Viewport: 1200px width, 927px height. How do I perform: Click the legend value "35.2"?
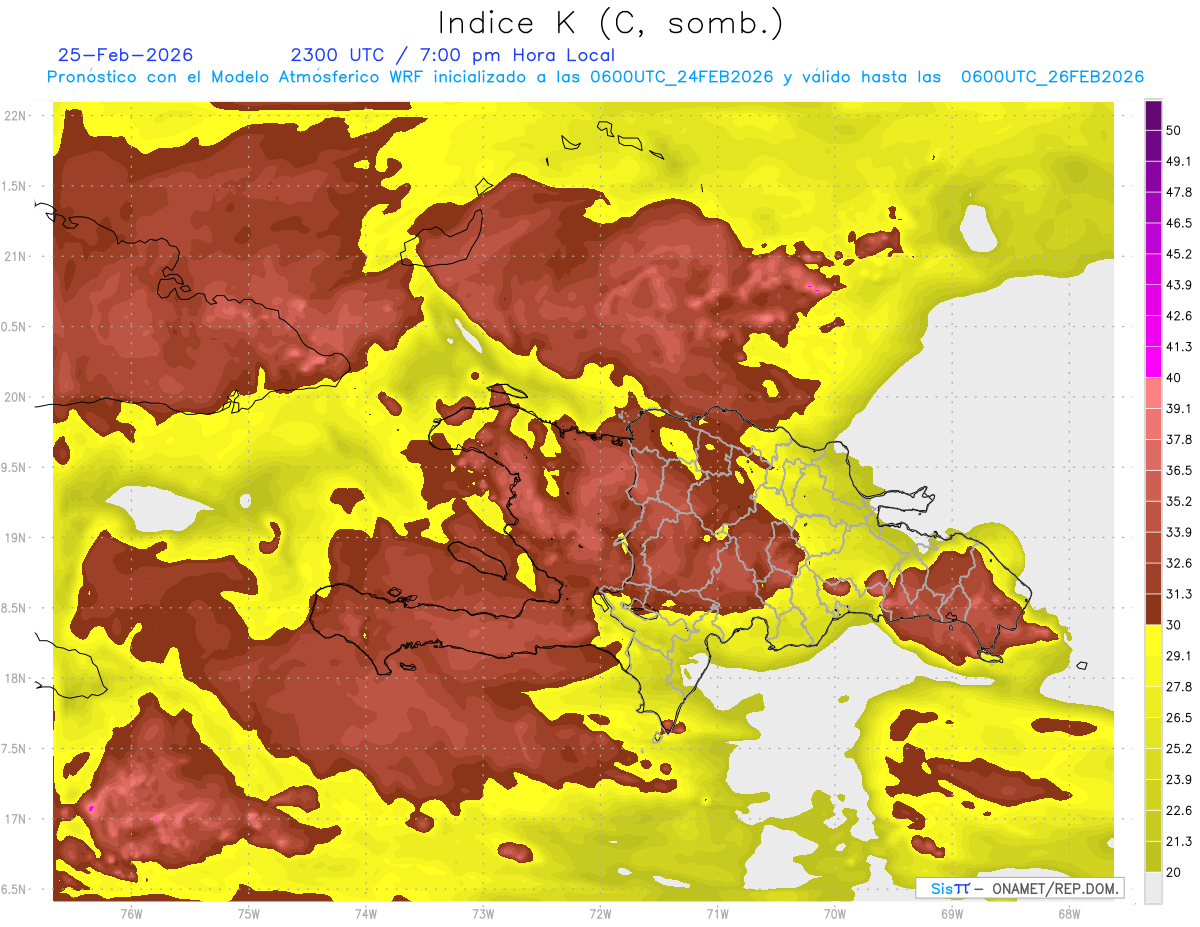pos(1179,501)
